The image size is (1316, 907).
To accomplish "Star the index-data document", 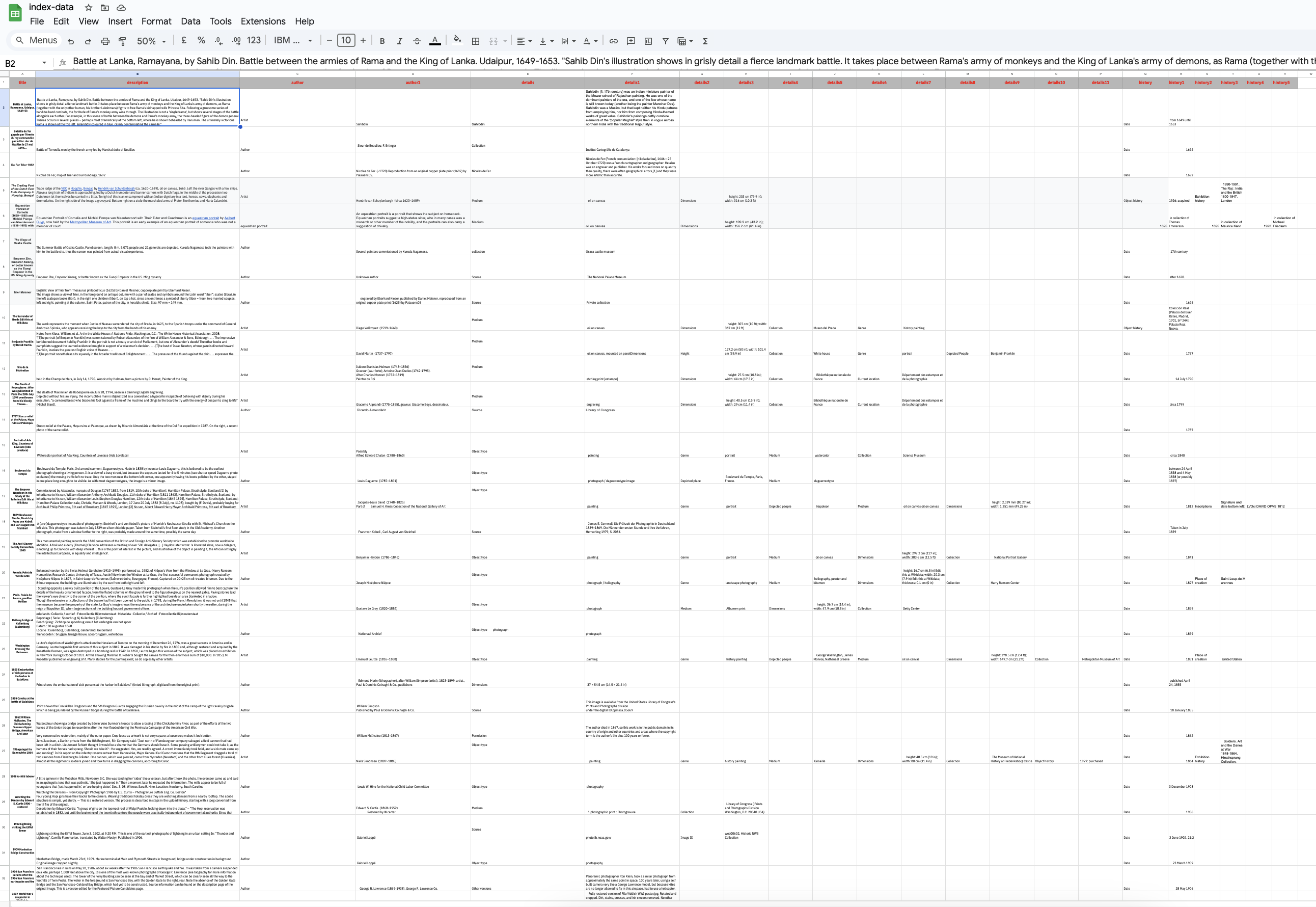I will pyautogui.click(x=88, y=8).
